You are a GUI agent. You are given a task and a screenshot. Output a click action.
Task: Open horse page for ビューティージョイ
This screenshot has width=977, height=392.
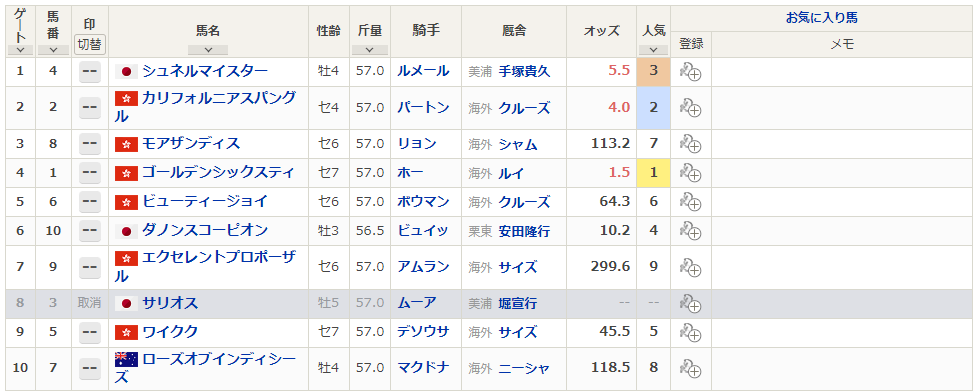click(x=205, y=202)
